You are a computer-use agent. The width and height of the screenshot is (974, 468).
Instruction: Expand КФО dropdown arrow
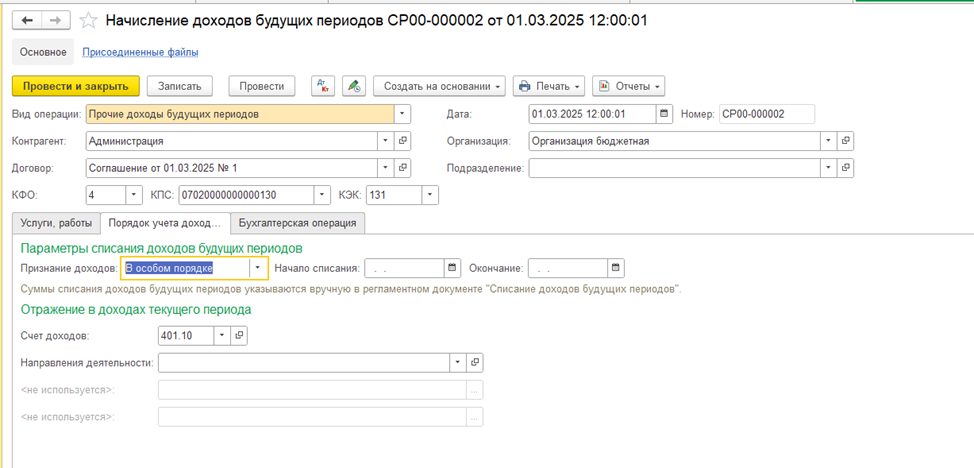coord(134,195)
